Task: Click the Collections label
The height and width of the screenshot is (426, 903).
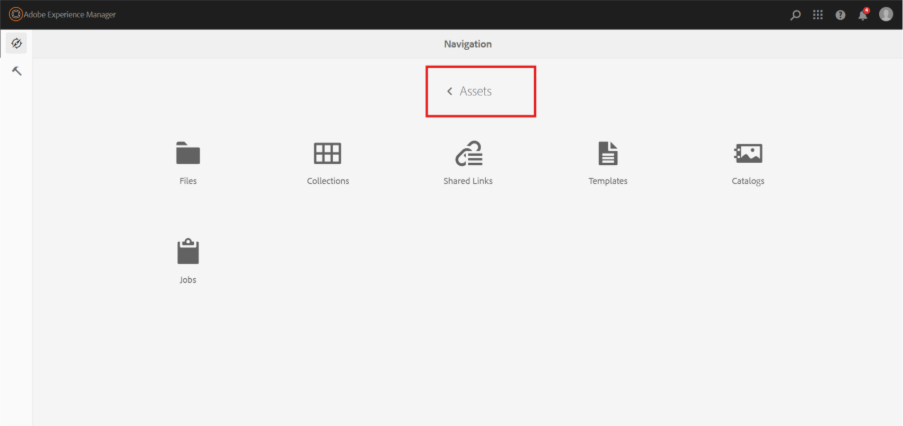Action: click(328, 181)
